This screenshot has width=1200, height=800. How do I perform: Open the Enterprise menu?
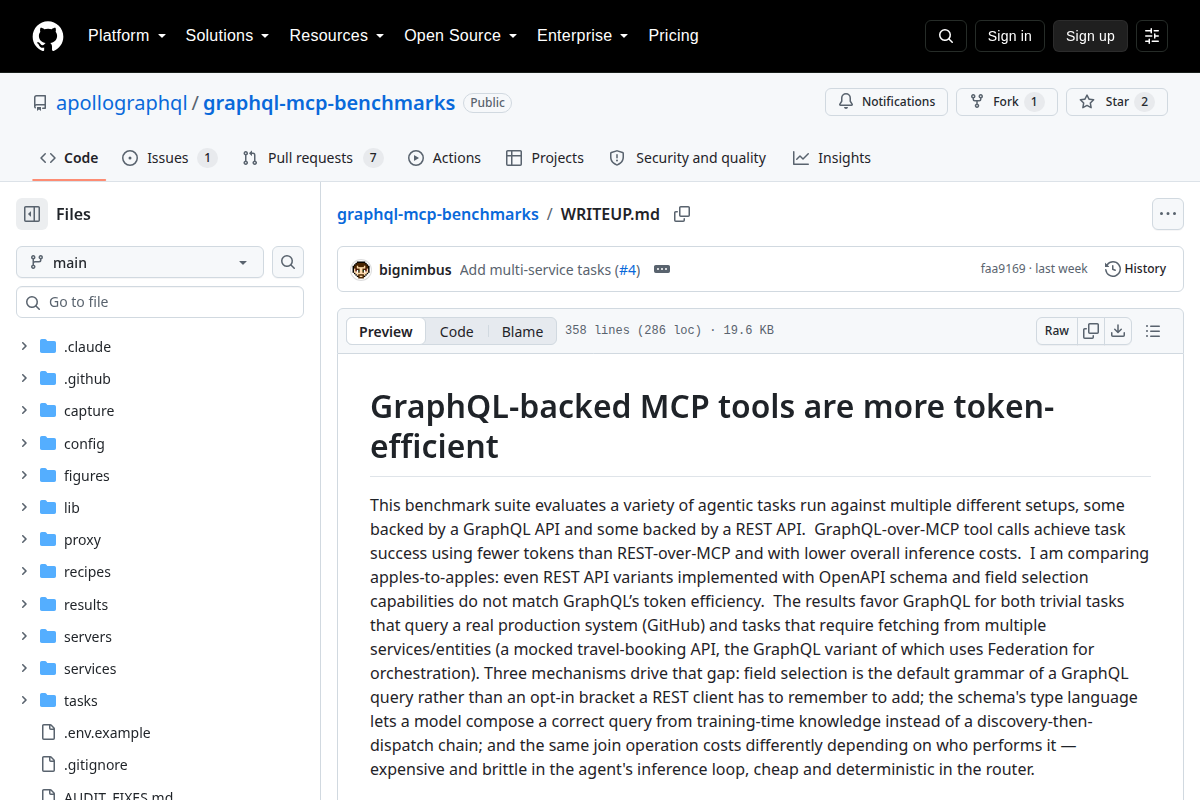582,36
